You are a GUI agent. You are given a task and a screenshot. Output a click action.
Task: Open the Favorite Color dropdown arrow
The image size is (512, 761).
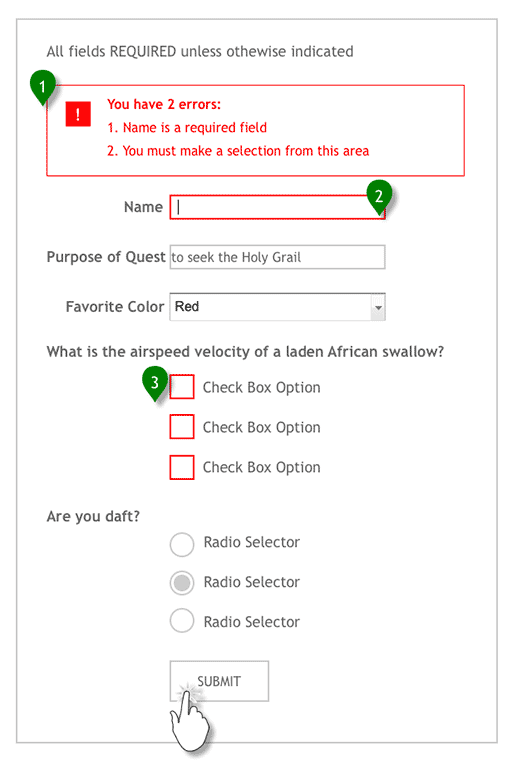378,307
